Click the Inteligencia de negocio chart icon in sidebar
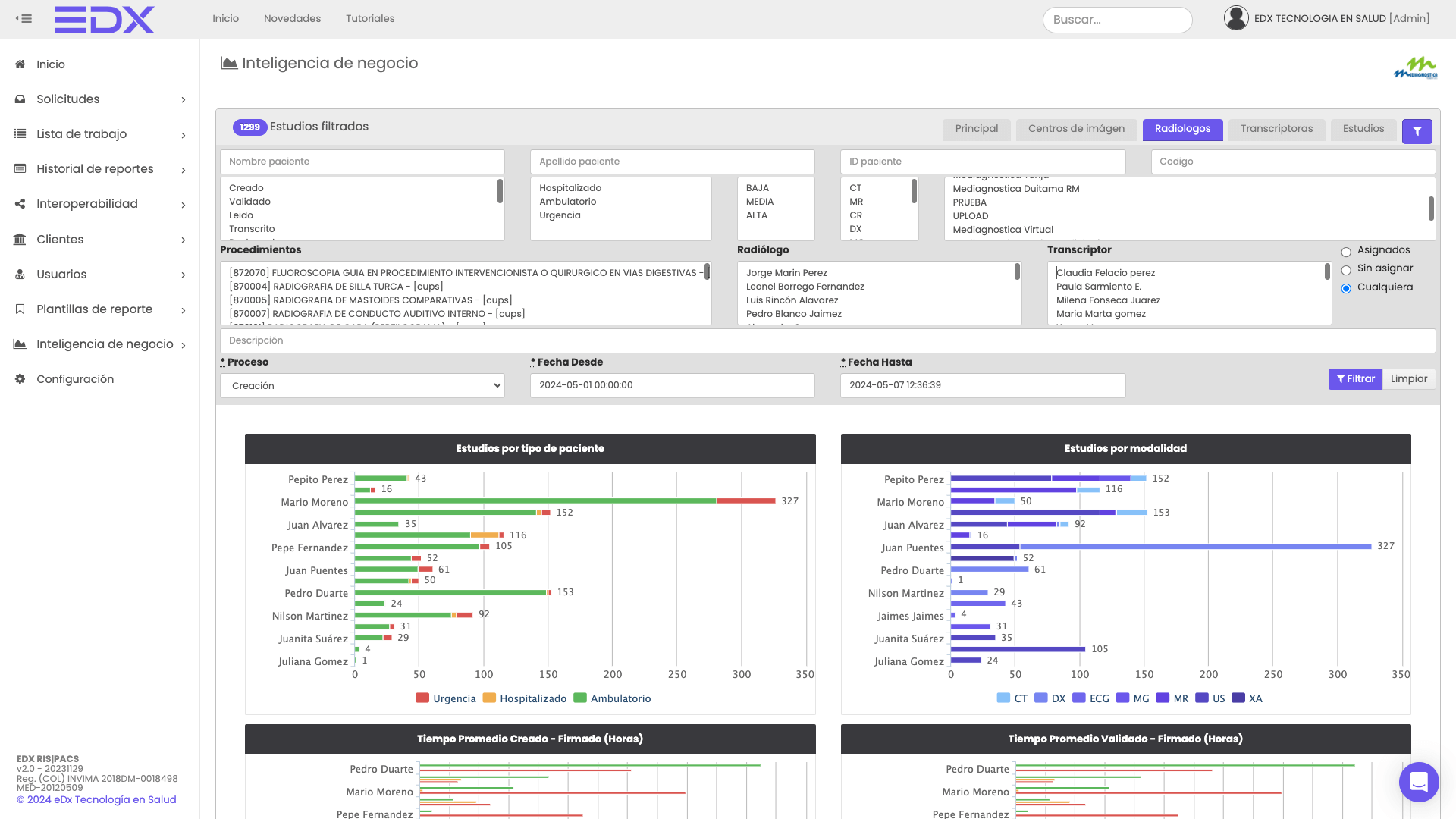The width and height of the screenshot is (1456, 819). [20, 344]
